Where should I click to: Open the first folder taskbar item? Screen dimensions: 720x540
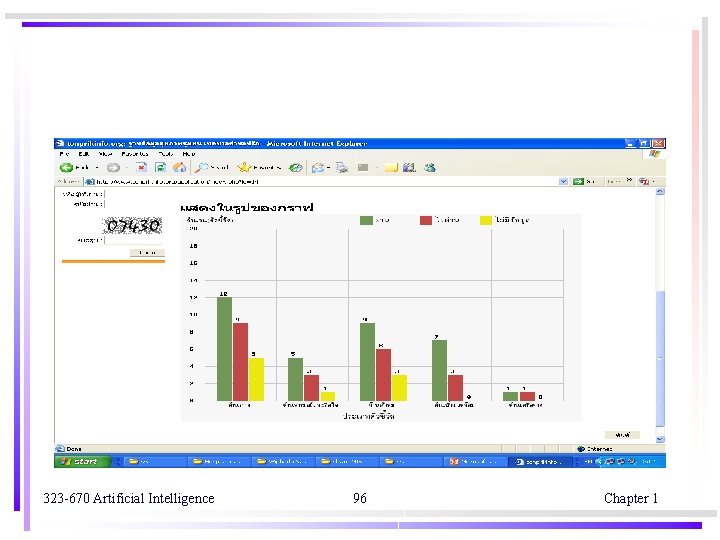pos(156,461)
